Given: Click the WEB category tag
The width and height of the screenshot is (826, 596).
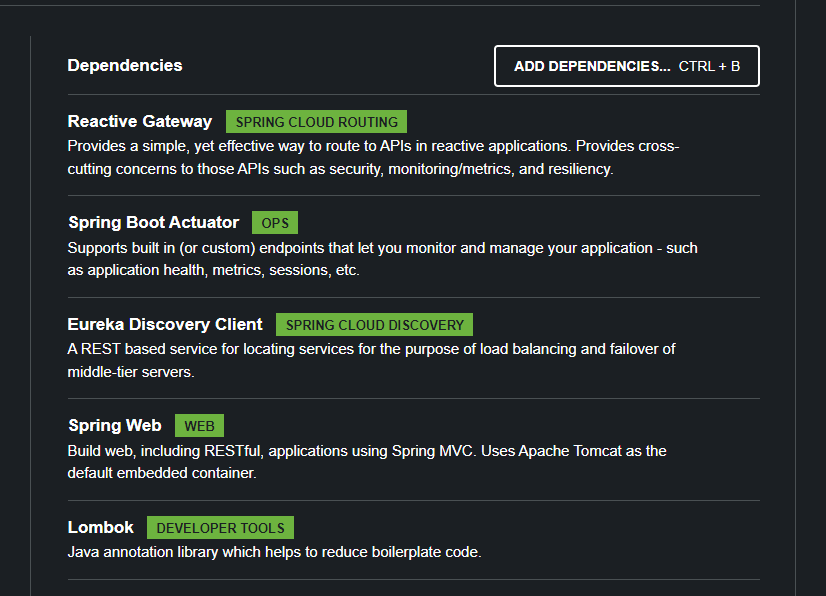Looking at the screenshot, I should [199, 425].
